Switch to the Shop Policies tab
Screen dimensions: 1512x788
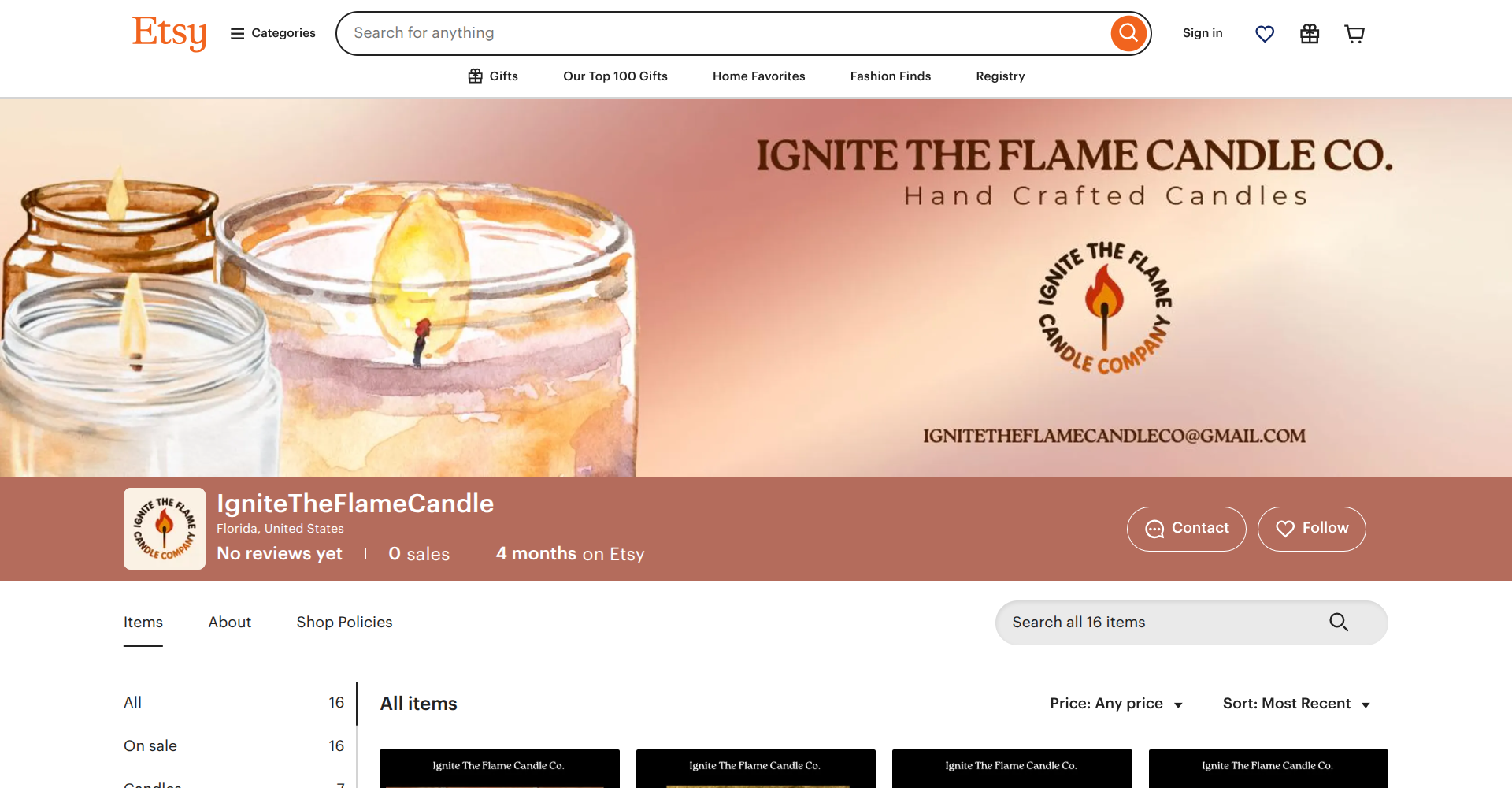coord(344,623)
